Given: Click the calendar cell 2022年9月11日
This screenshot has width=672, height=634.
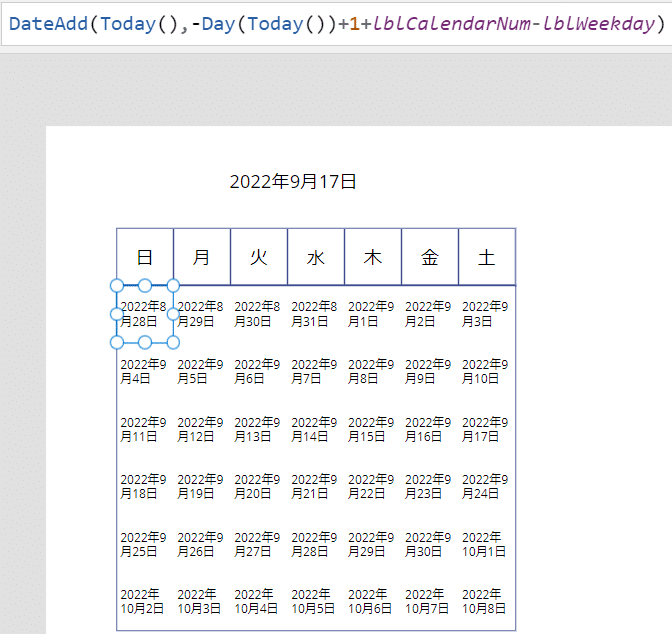Looking at the screenshot, I should [145, 430].
